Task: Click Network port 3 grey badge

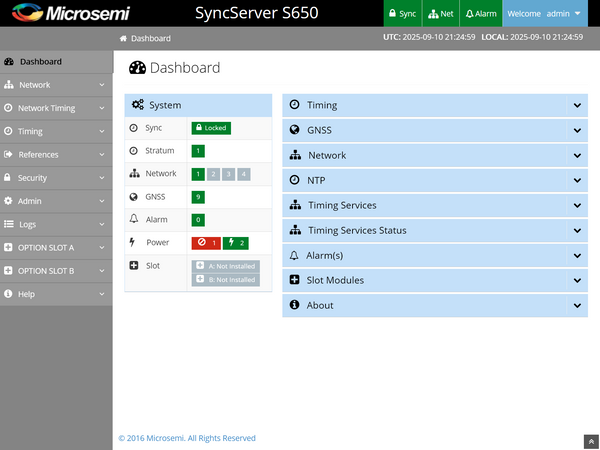Action: [x=228, y=174]
